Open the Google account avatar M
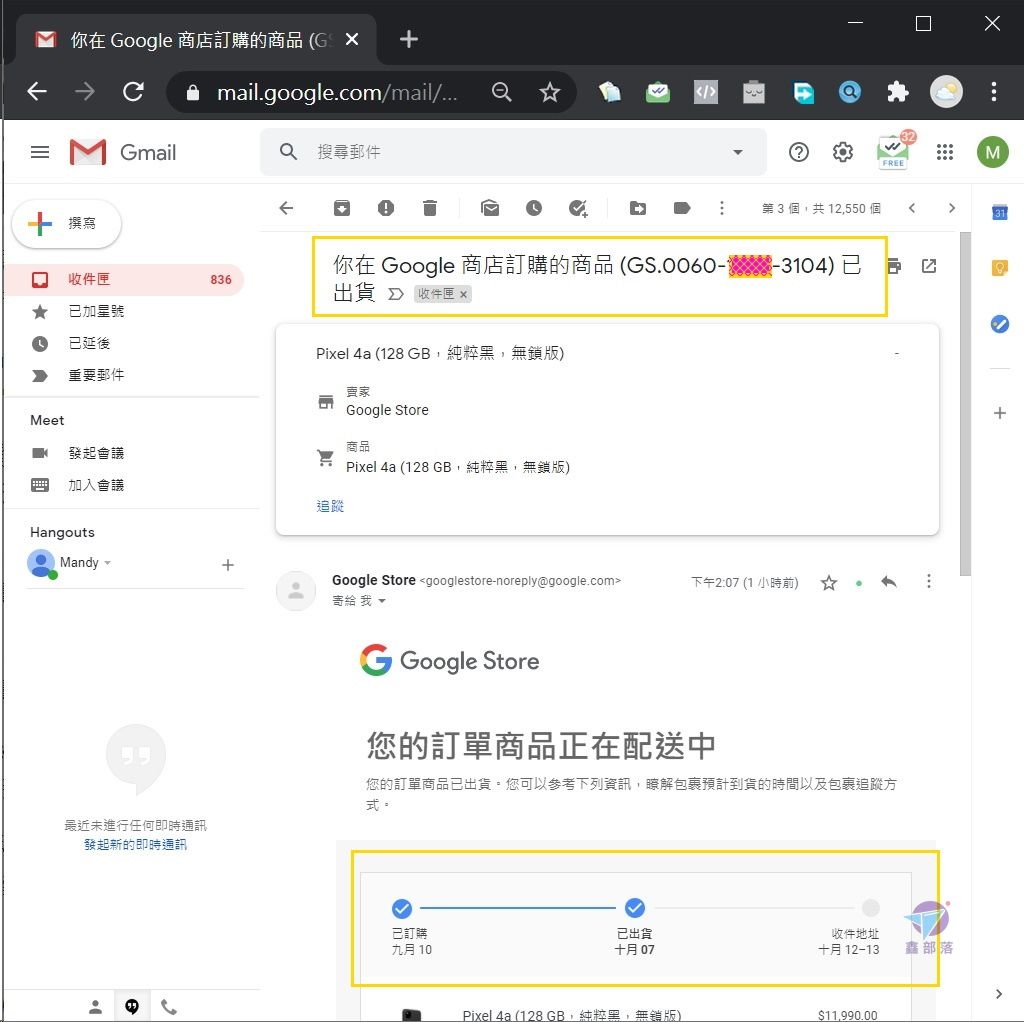The width and height of the screenshot is (1024, 1022). click(x=993, y=152)
